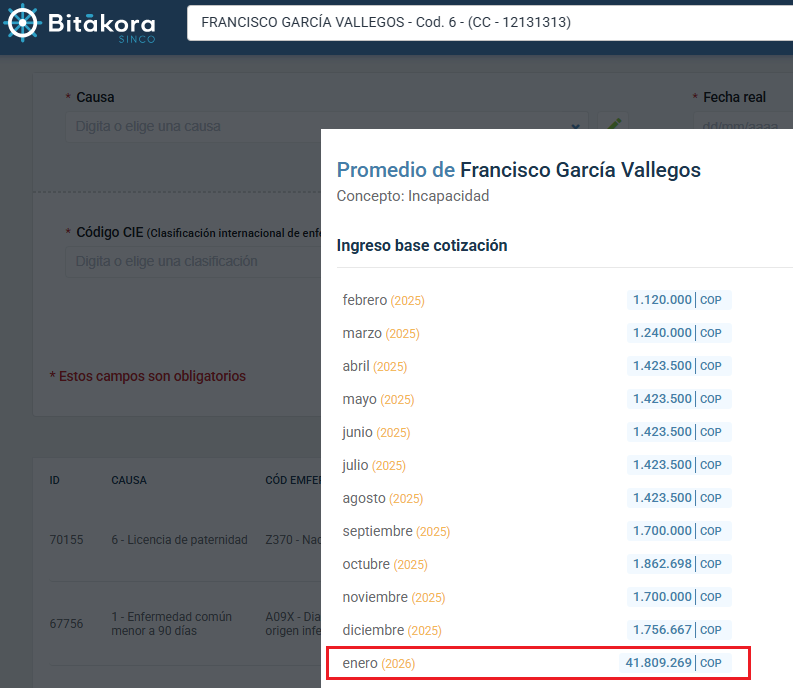Sort by the ID column header
This screenshot has height=688, width=793.
point(55,480)
